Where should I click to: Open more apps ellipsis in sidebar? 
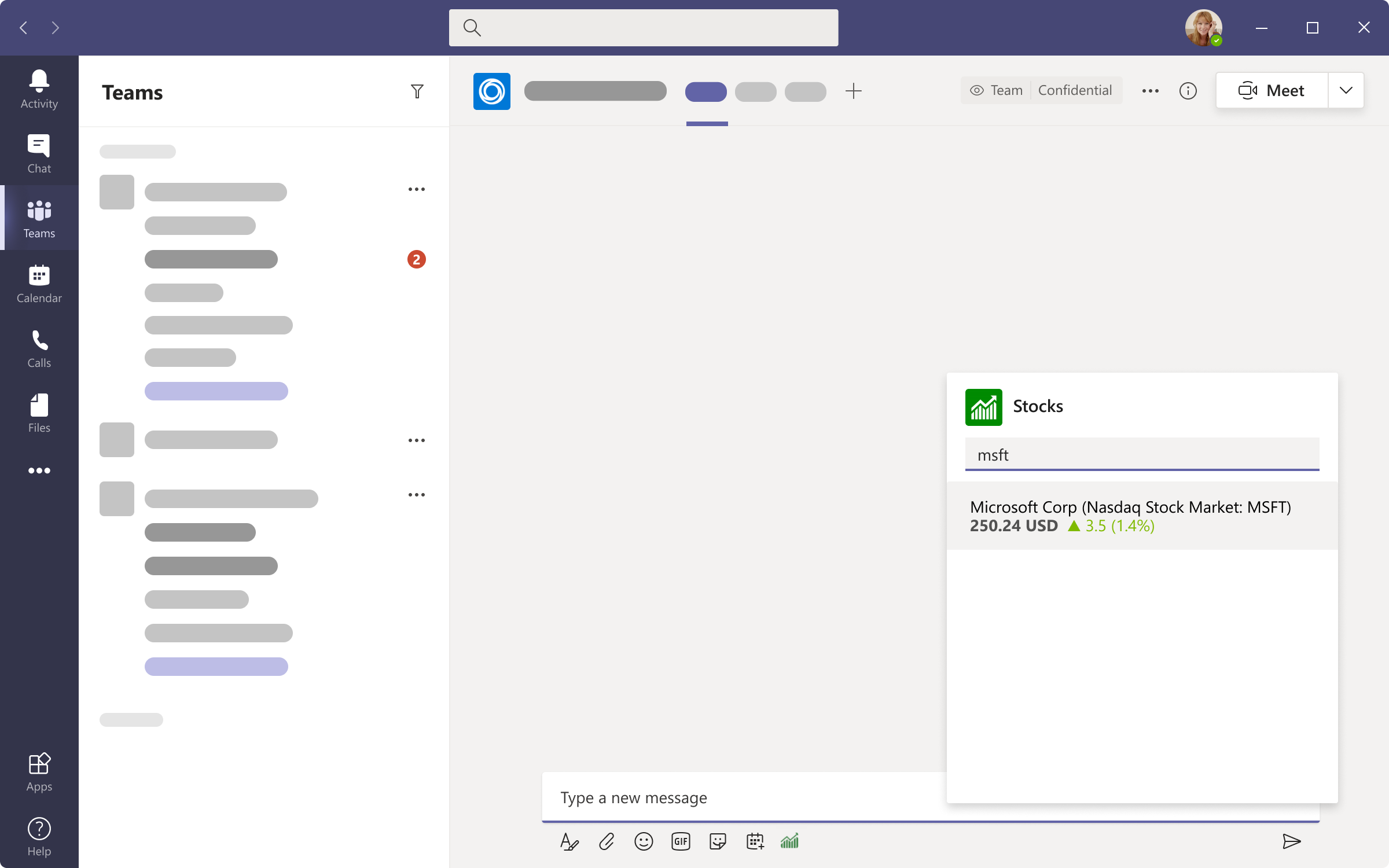(x=39, y=470)
